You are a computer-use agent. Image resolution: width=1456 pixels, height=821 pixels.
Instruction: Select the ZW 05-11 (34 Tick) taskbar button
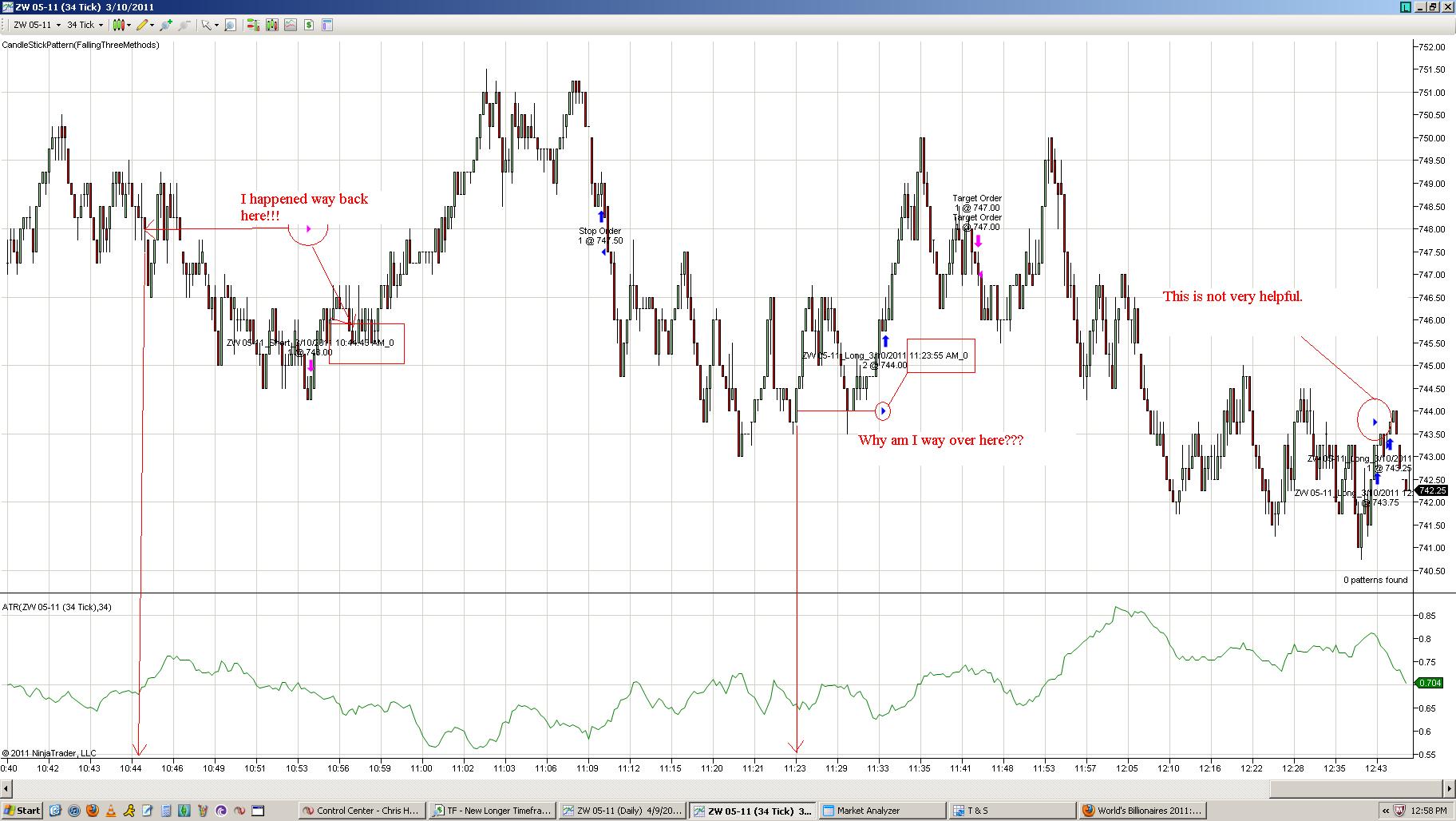coord(752,811)
